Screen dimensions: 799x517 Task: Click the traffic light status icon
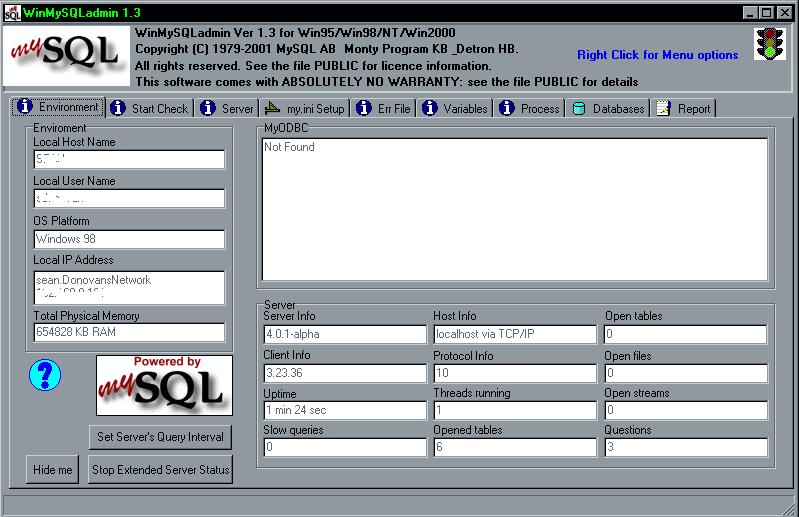769,44
